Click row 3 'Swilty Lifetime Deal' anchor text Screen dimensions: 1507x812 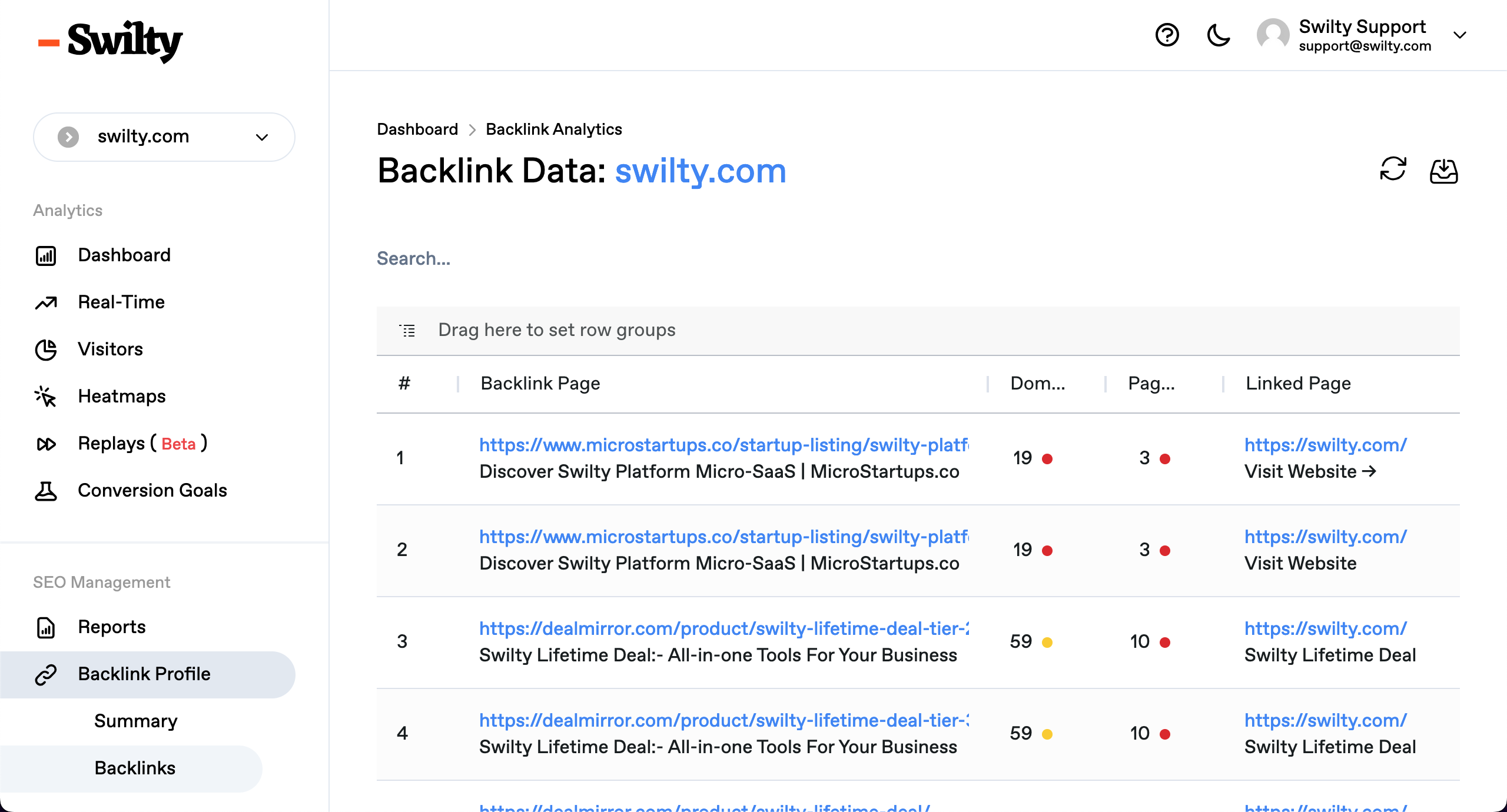1330,655
